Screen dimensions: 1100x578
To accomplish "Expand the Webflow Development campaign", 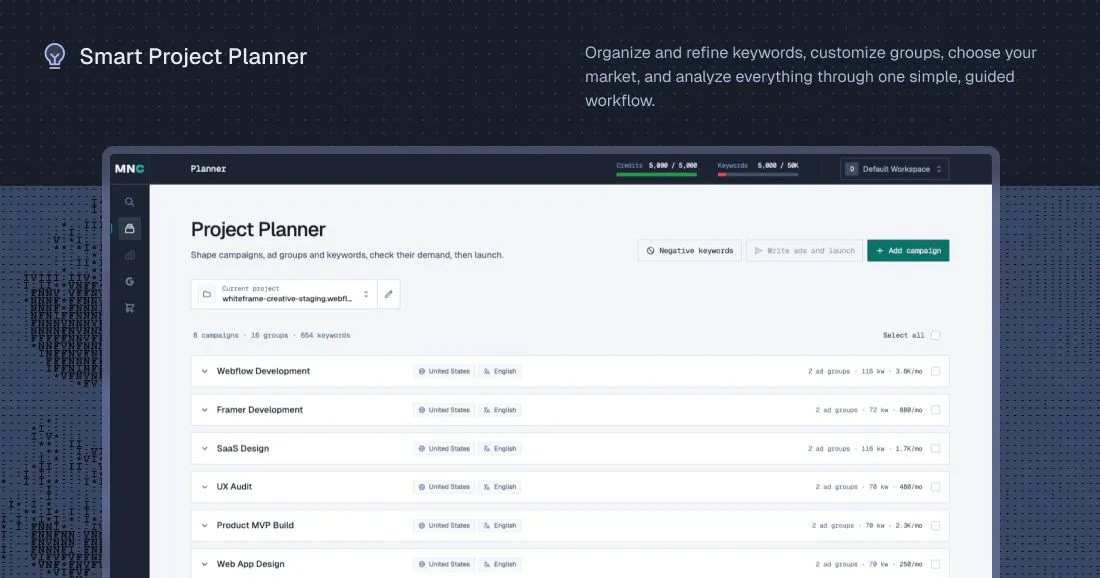I will pos(205,371).
